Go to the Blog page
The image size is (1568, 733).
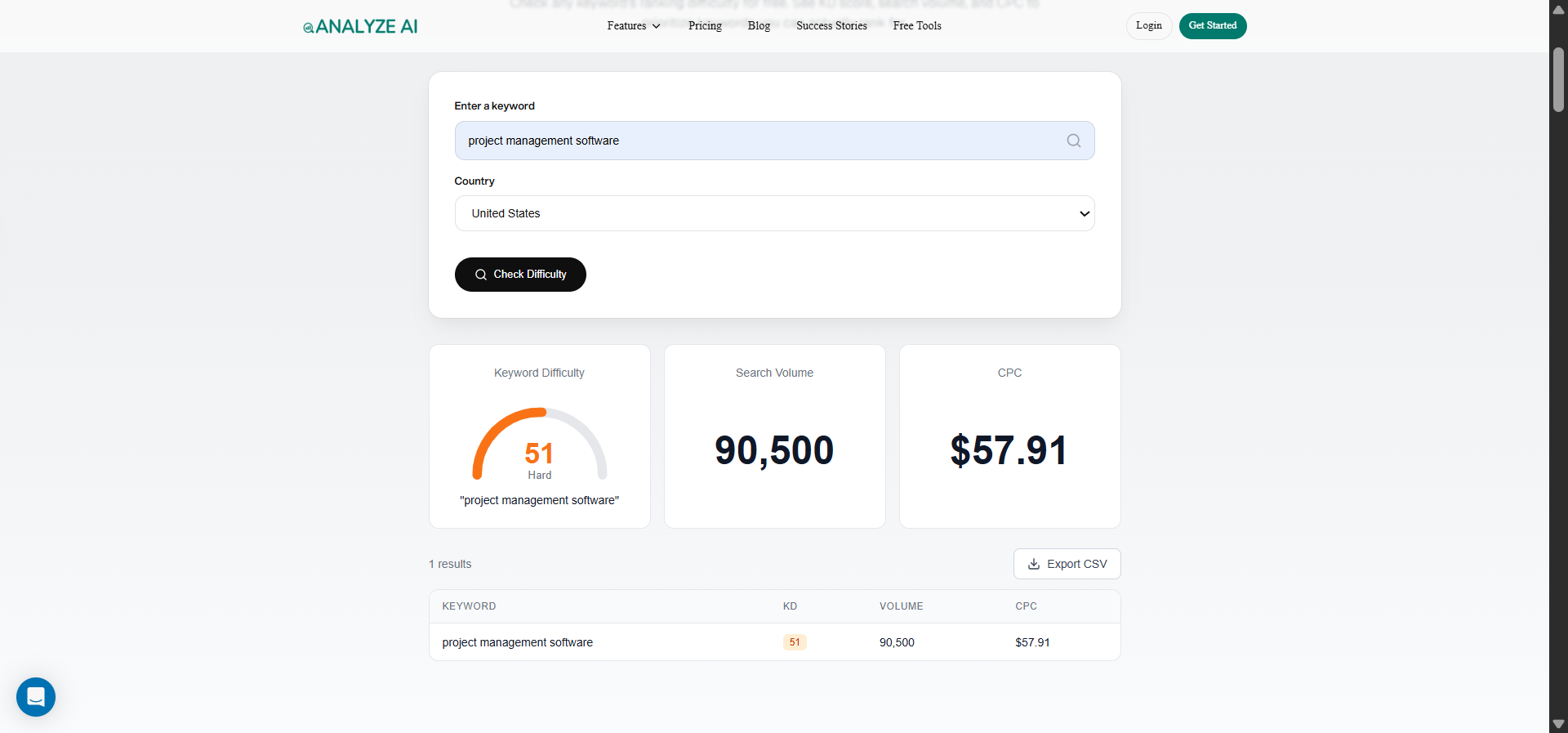[759, 26]
